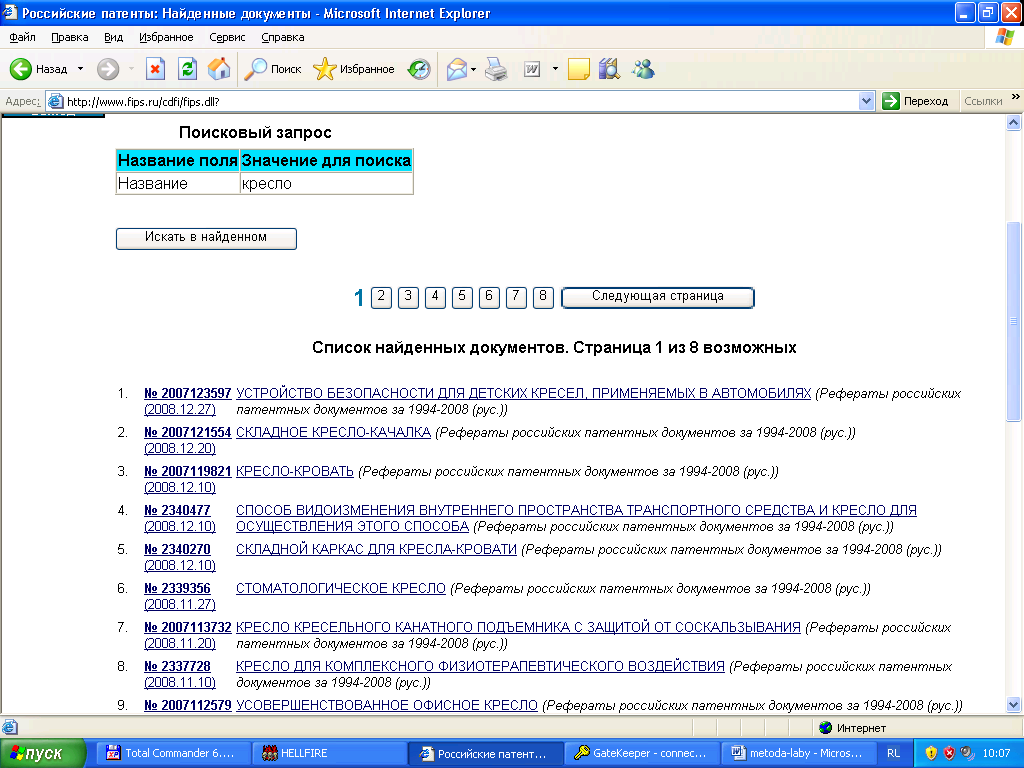
Task: Open patent link № 2337728
Action: pos(177,666)
